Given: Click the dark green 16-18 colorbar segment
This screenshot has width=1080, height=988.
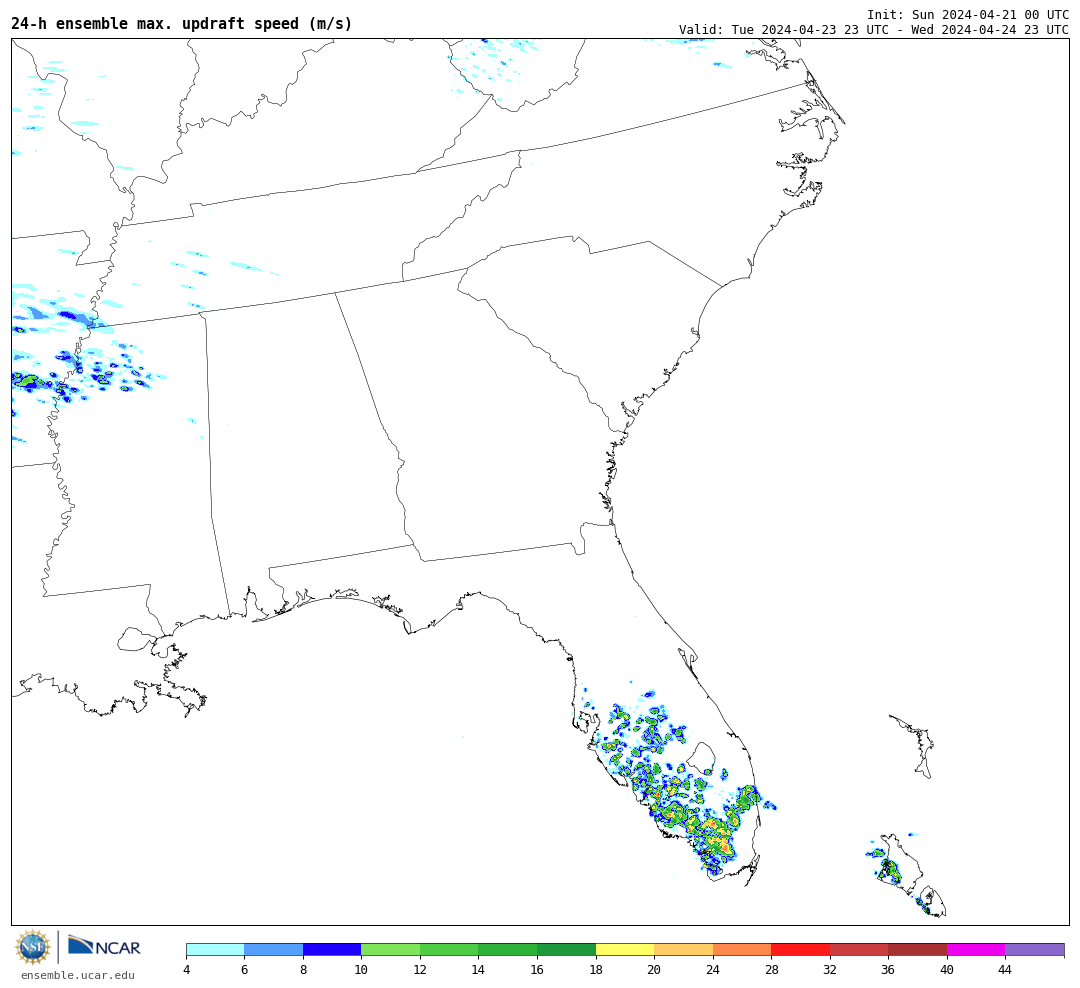Looking at the screenshot, I should (566, 949).
